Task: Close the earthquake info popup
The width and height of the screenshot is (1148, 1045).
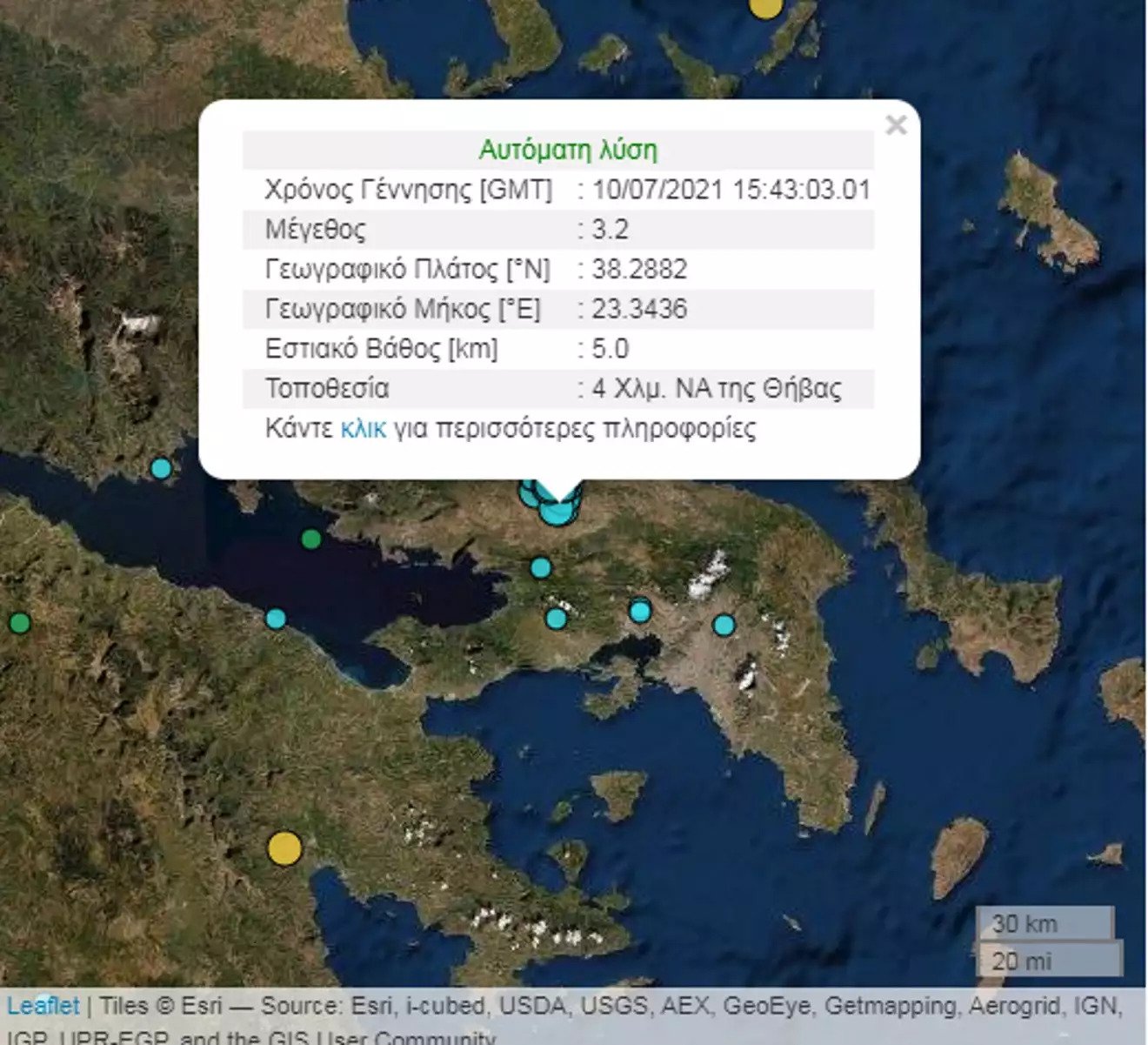Action: pyautogui.click(x=896, y=125)
